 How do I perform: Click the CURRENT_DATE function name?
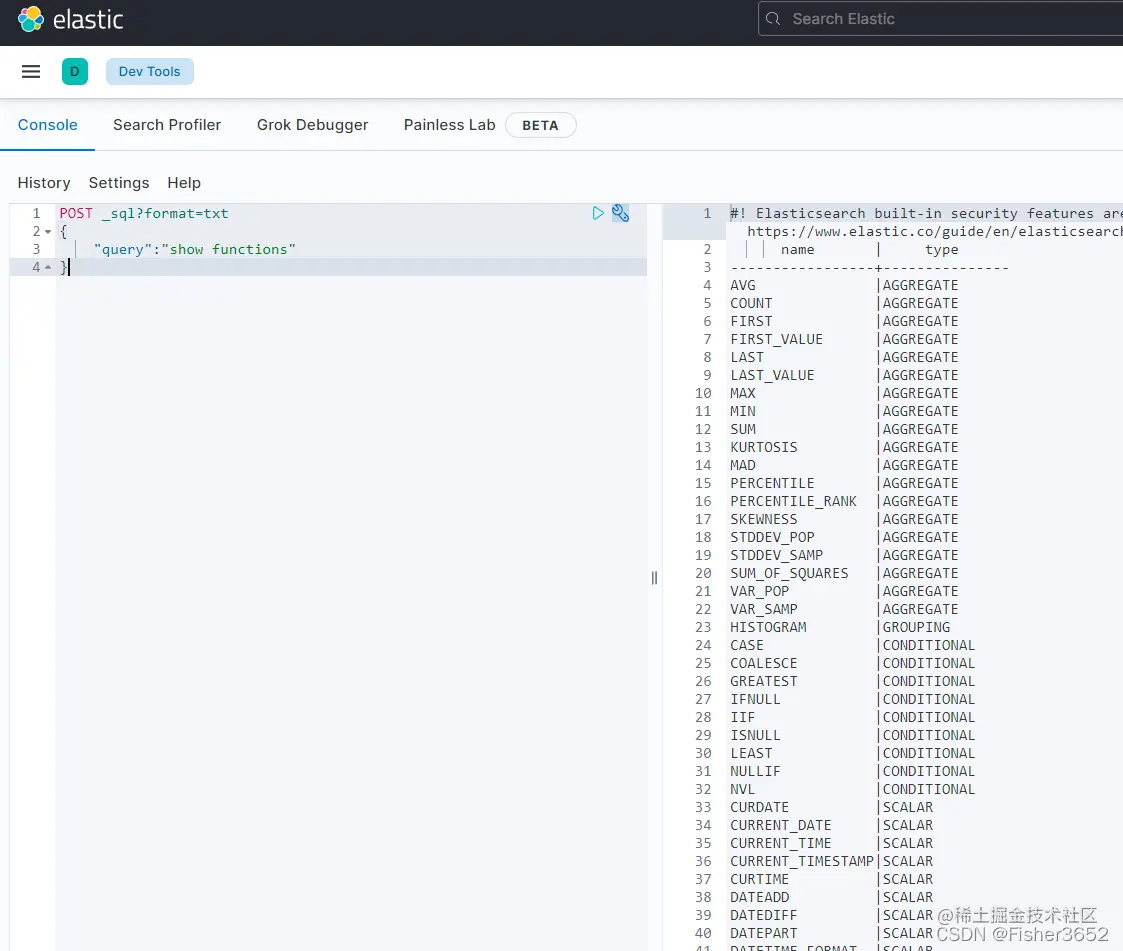(781, 825)
